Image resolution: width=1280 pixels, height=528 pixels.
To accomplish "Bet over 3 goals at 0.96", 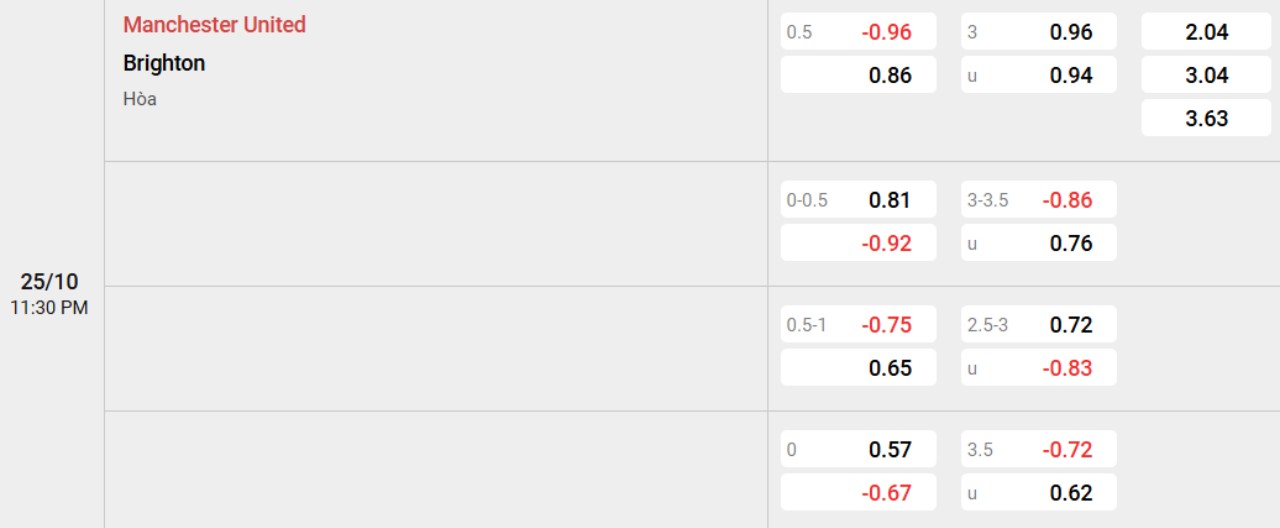I will [x=1038, y=32].
